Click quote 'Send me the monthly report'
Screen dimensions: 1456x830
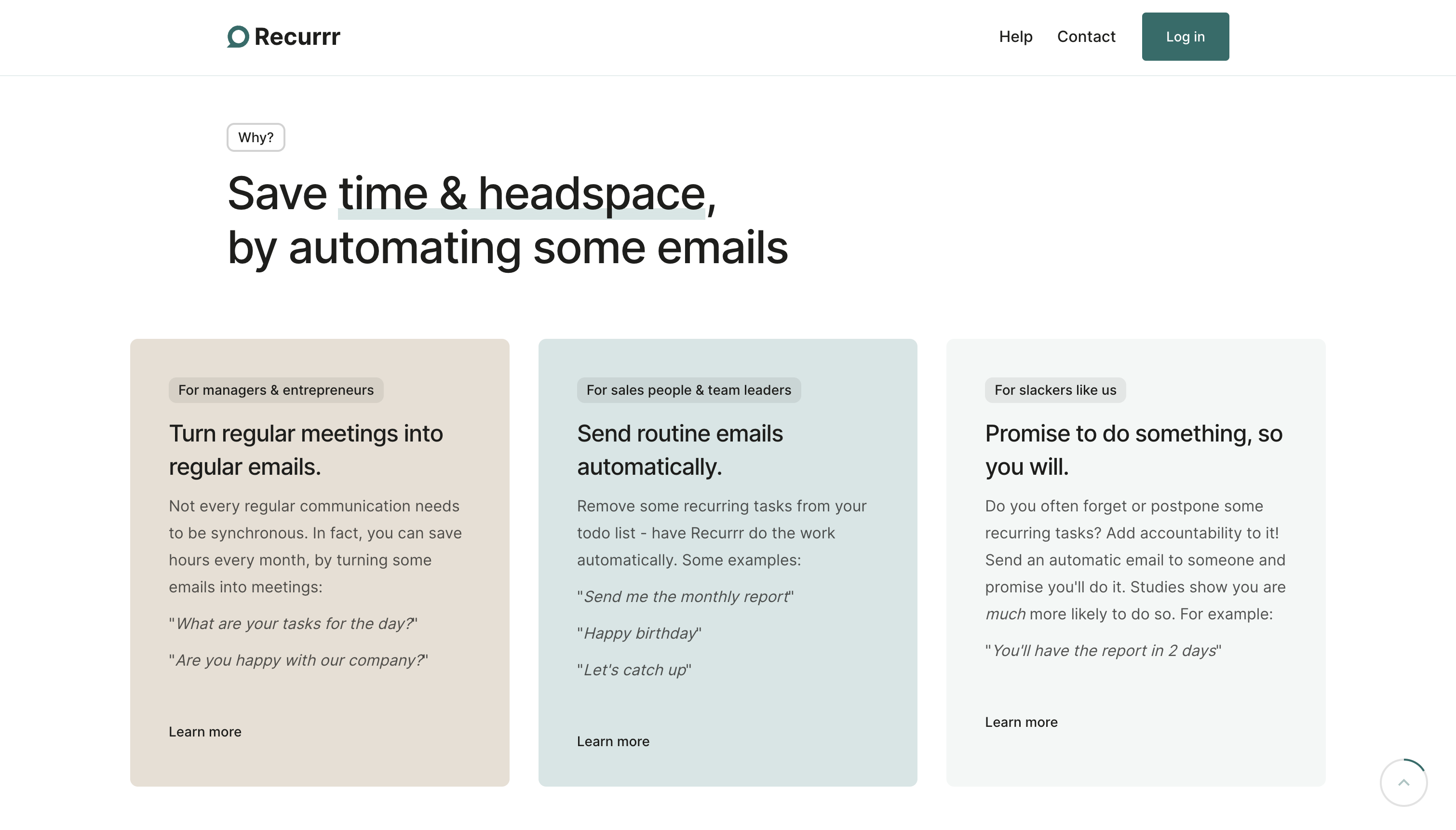(685, 596)
